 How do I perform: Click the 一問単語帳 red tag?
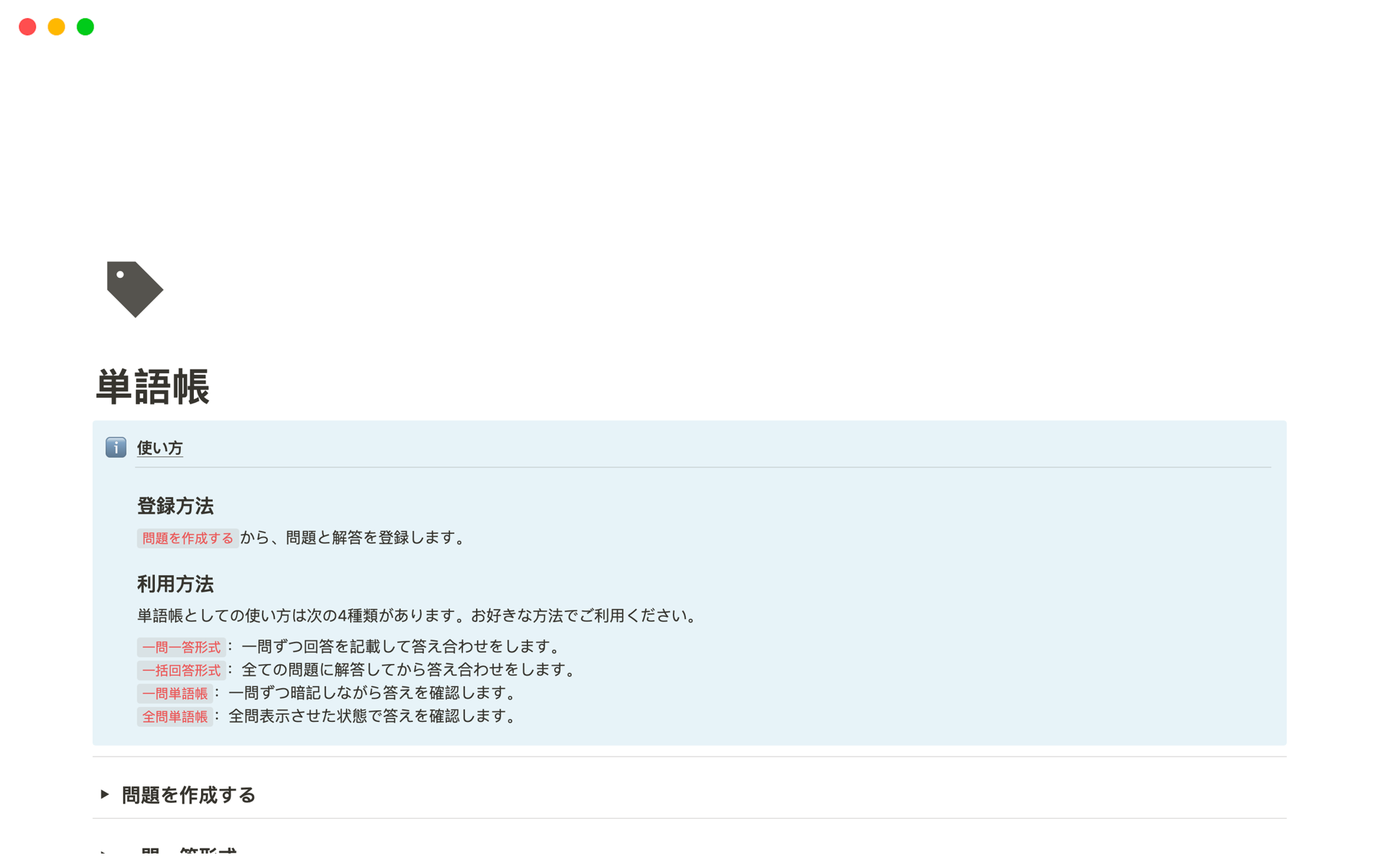[x=174, y=693]
